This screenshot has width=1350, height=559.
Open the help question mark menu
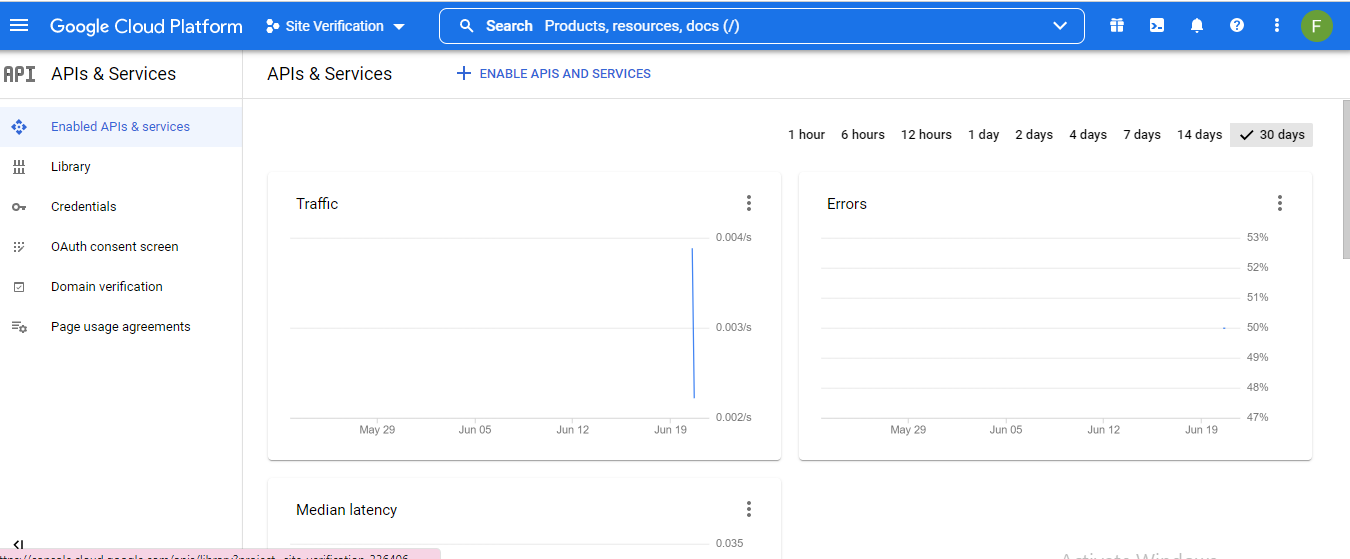click(1237, 26)
